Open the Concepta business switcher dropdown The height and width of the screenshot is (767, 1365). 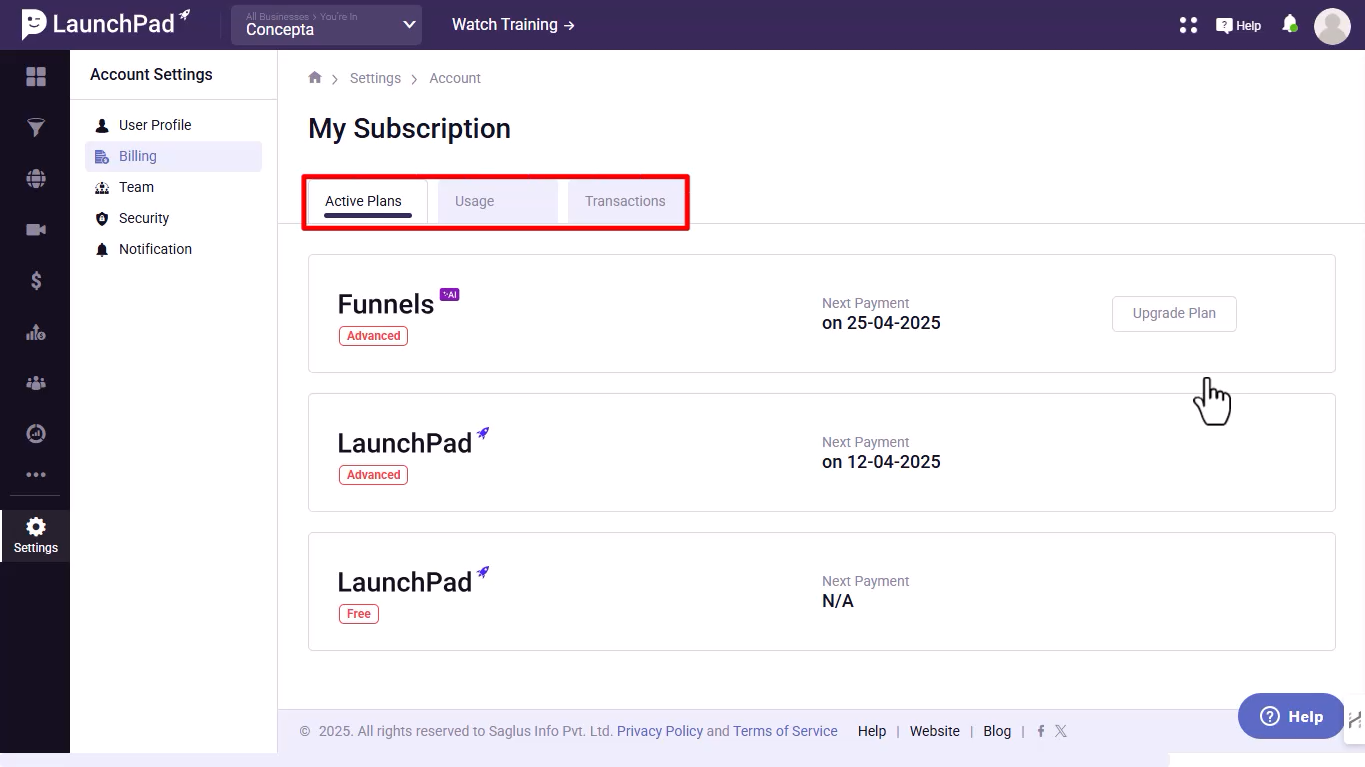click(326, 25)
